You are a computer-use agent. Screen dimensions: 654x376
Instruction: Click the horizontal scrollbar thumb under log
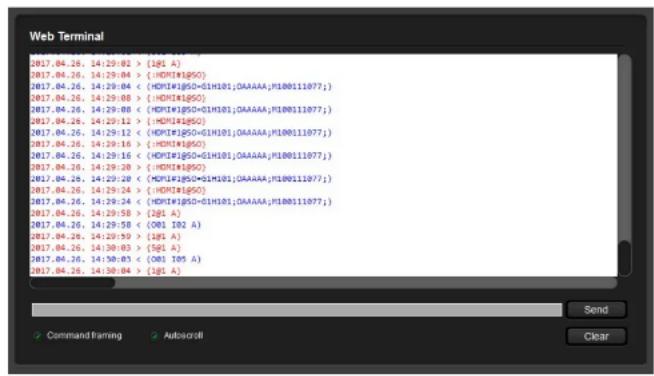[73, 283]
